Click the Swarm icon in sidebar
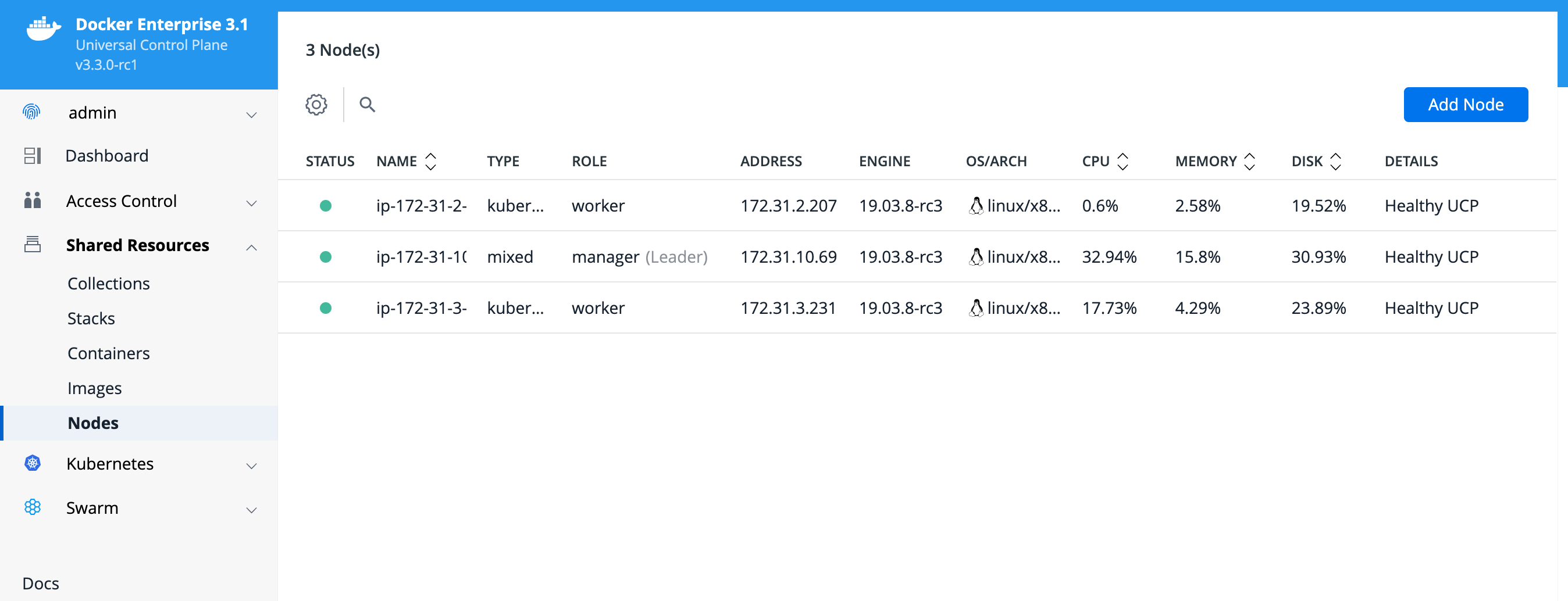Screen dimensions: 1568x601 coord(32,507)
